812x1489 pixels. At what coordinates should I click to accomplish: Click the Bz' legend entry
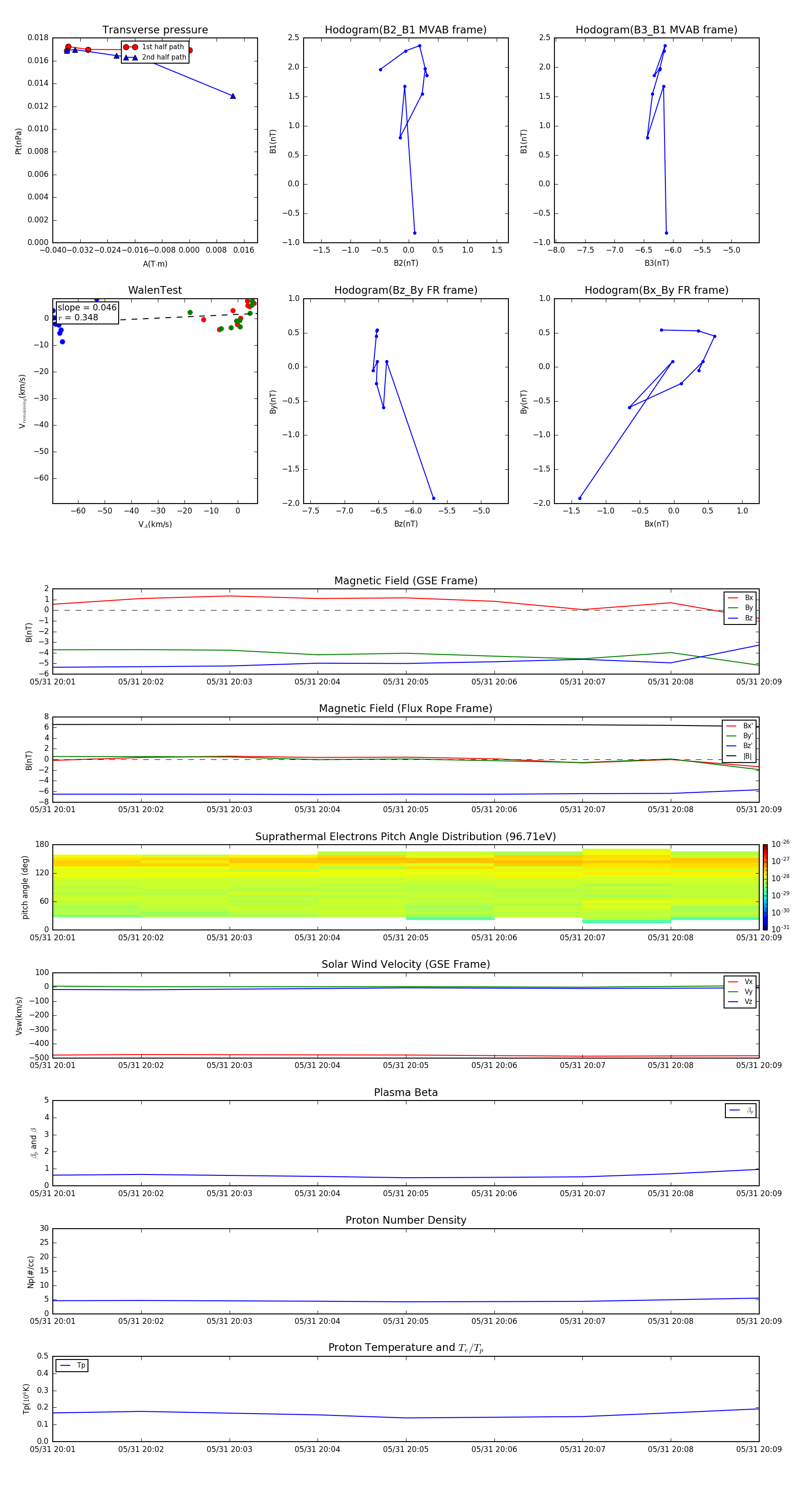(740, 746)
